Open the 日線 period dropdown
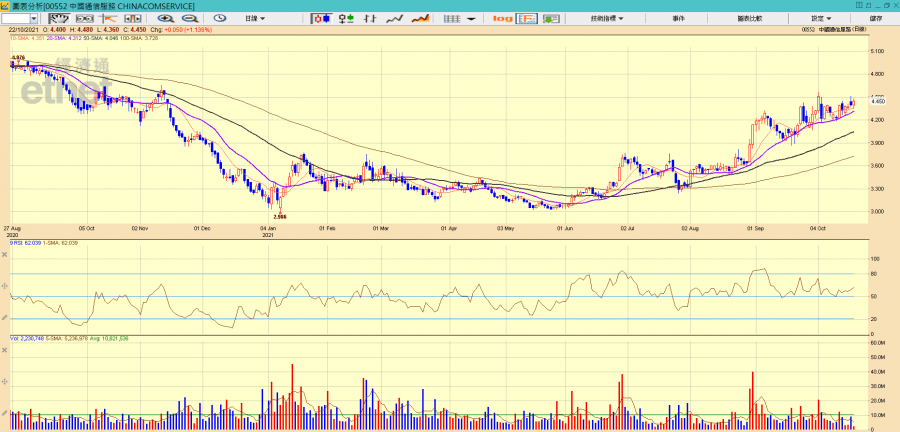Screen dimensions: 900x432 (x=256, y=18)
